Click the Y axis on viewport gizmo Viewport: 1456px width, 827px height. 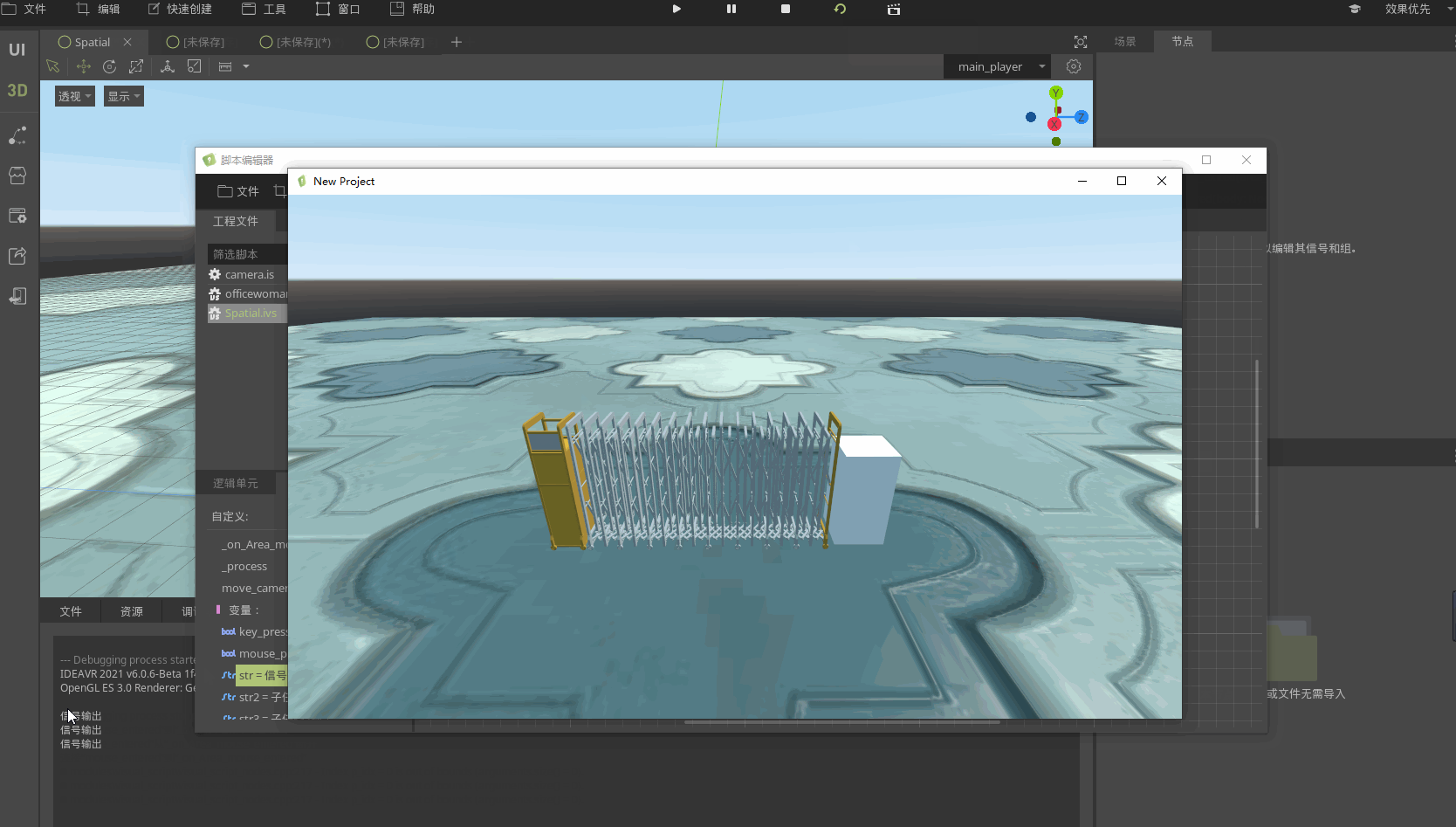click(1056, 93)
